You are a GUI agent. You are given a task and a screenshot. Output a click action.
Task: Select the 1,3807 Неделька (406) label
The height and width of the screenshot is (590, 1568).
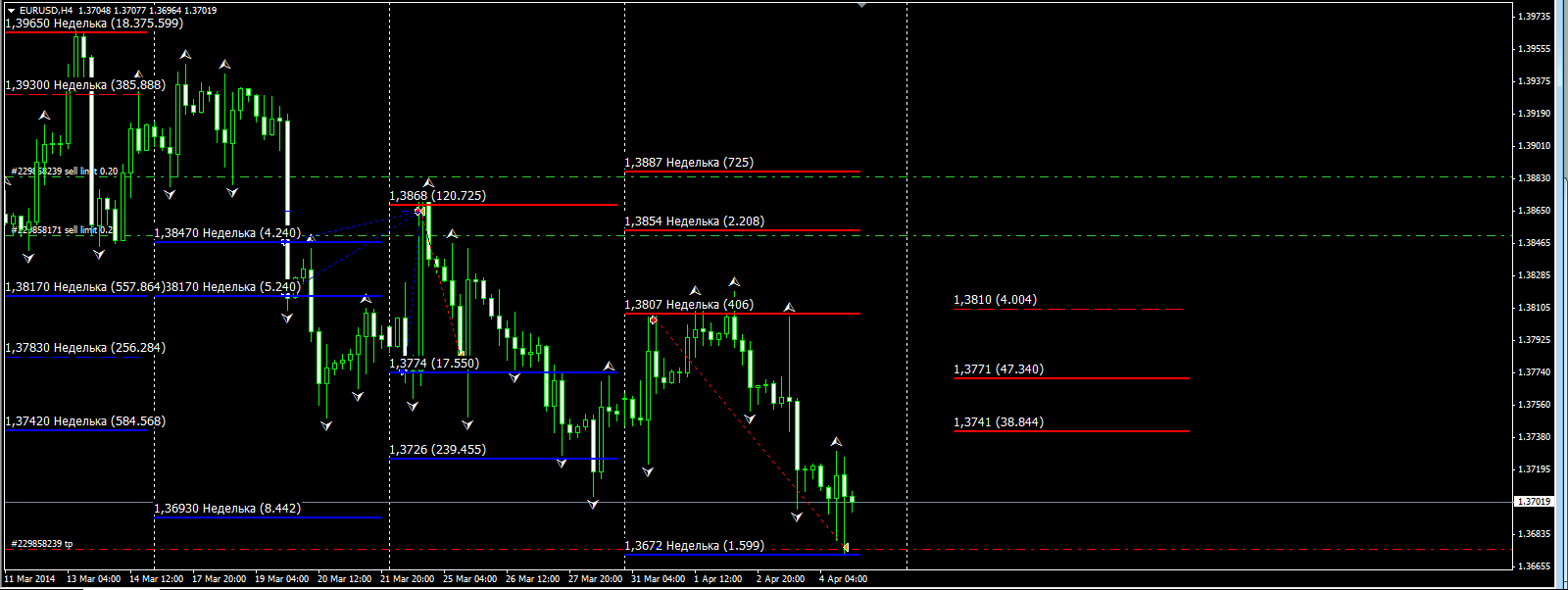[689, 305]
